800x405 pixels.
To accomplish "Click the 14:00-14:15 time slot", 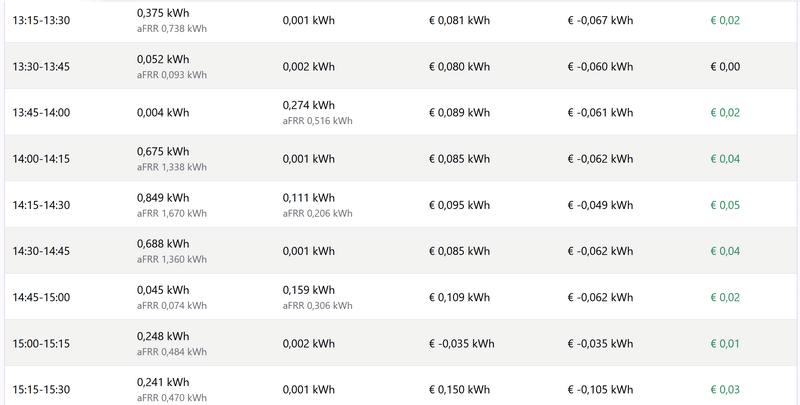I will pos(41,159).
